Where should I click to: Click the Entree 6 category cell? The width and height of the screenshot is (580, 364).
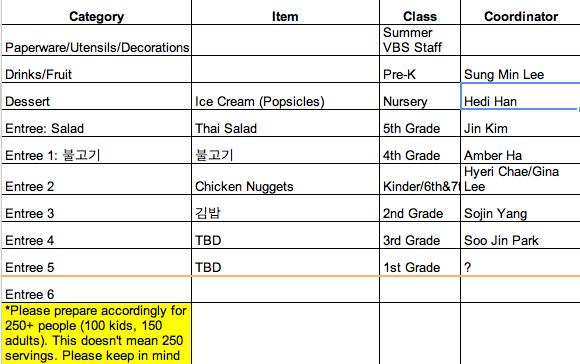click(x=97, y=289)
